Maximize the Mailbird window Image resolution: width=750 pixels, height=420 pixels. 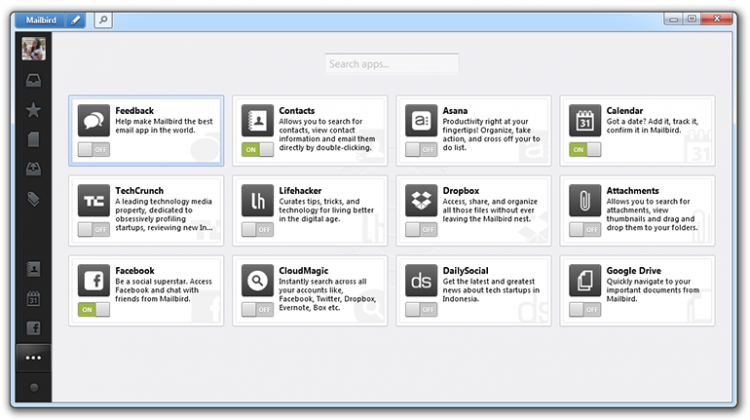click(692, 19)
